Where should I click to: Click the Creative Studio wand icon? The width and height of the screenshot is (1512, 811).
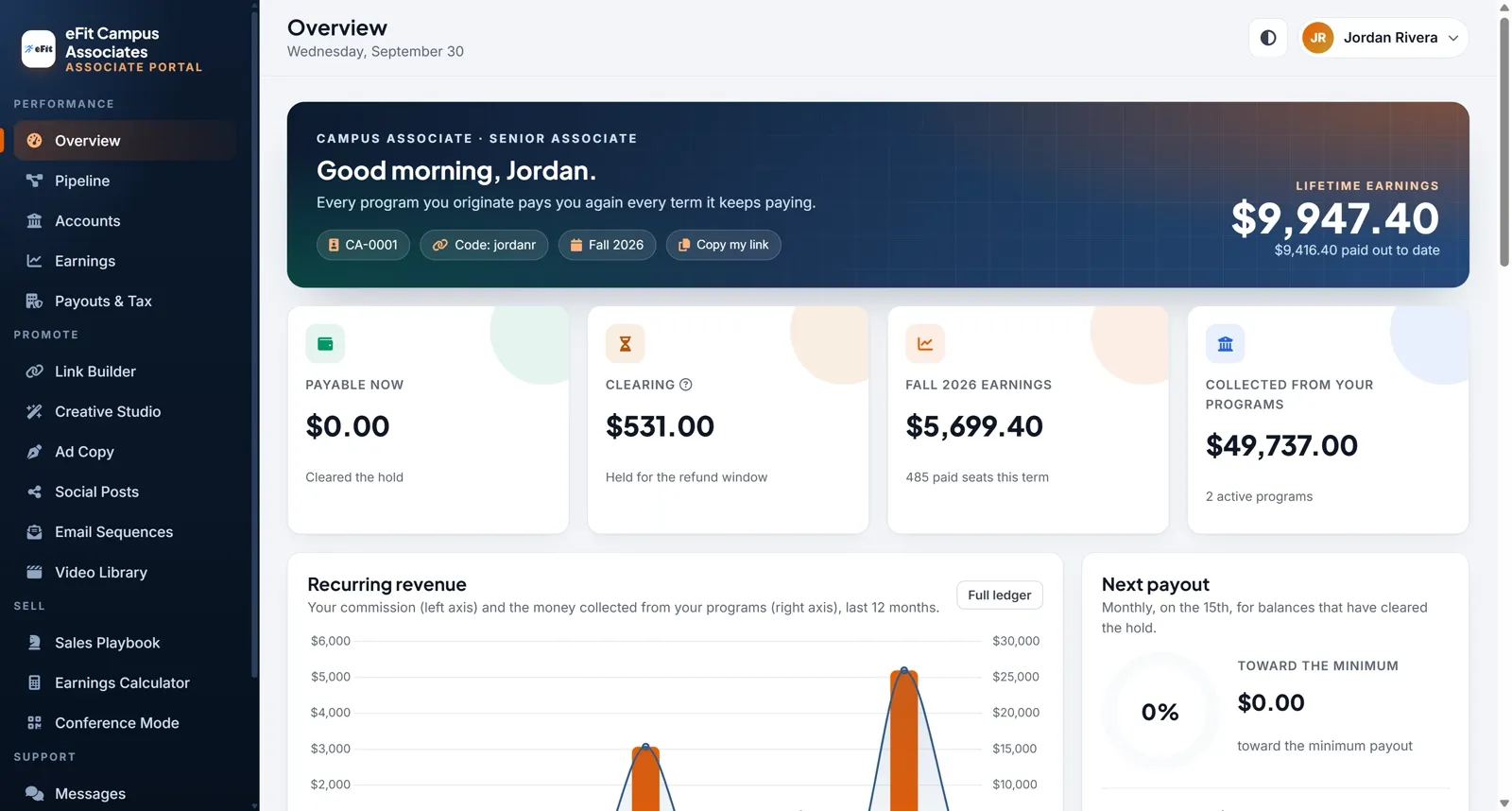coord(34,412)
